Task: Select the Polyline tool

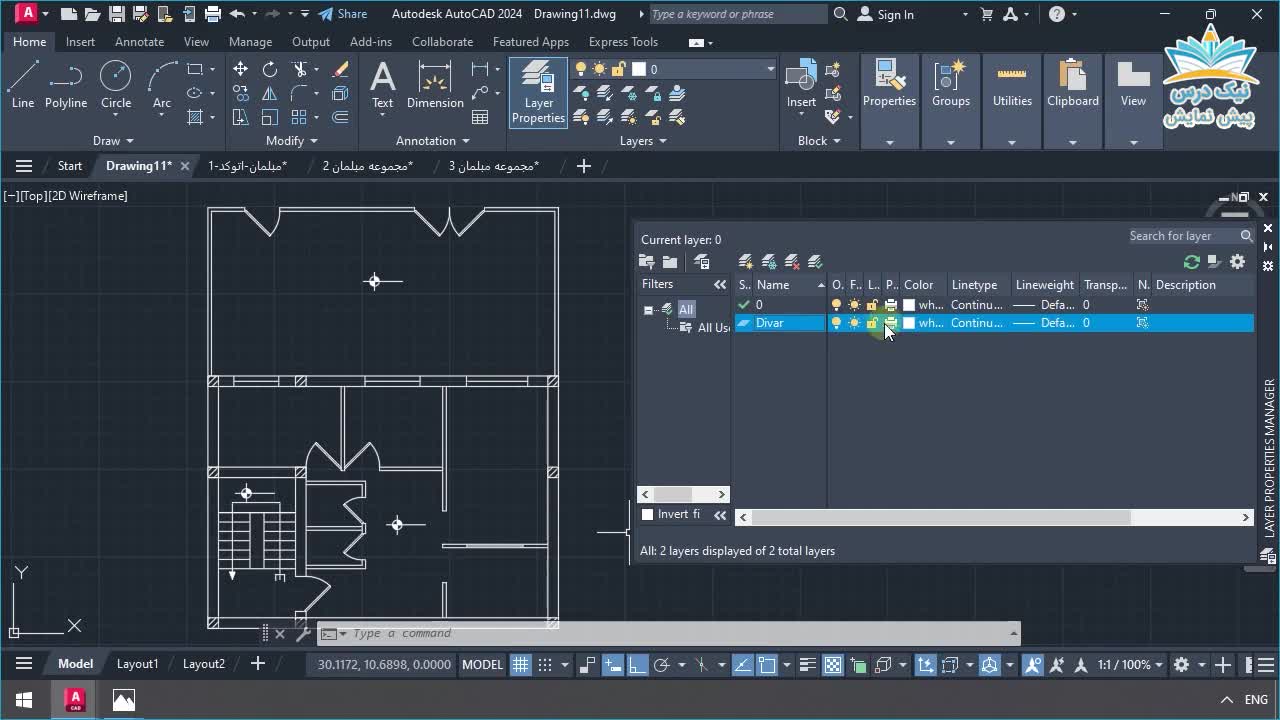Action: [x=66, y=85]
